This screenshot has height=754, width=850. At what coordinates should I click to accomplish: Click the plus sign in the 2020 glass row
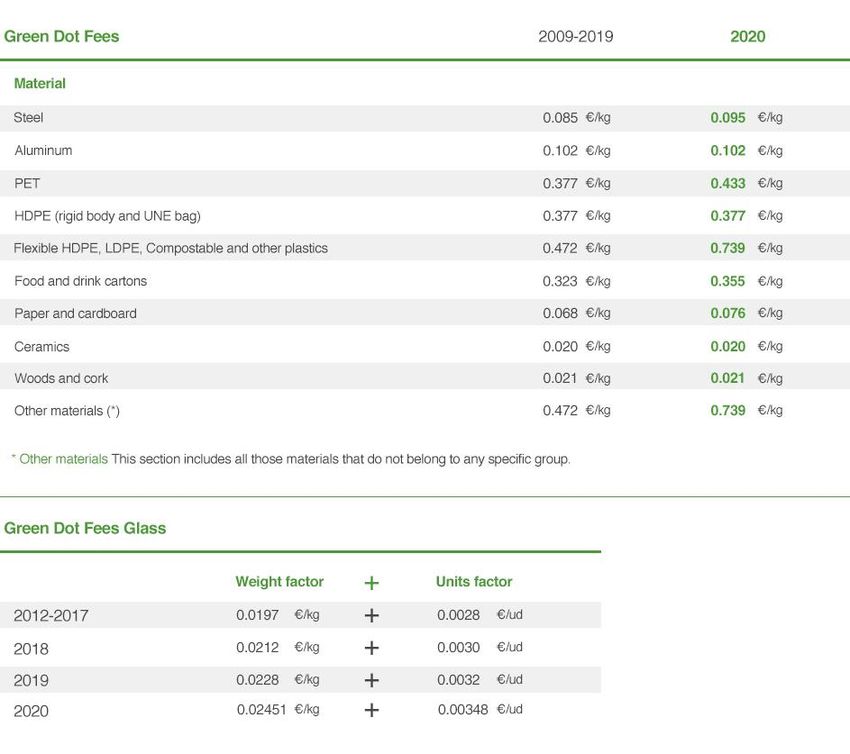[x=371, y=710]
